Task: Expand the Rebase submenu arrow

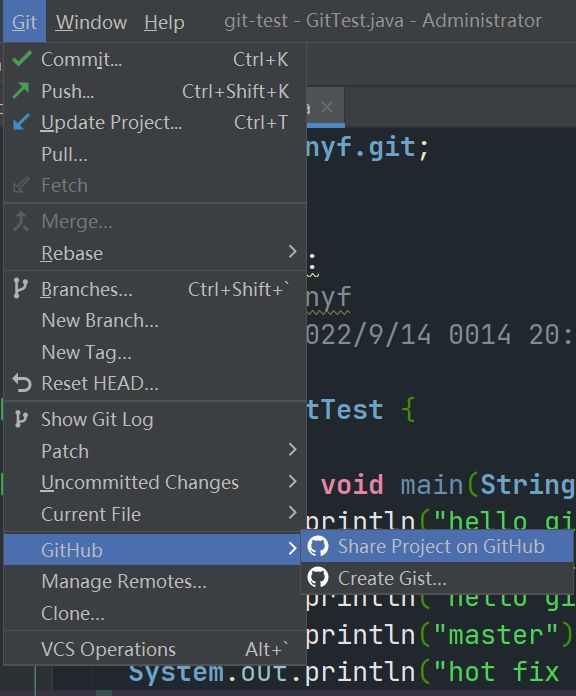Action: click(x=292, y=252)
